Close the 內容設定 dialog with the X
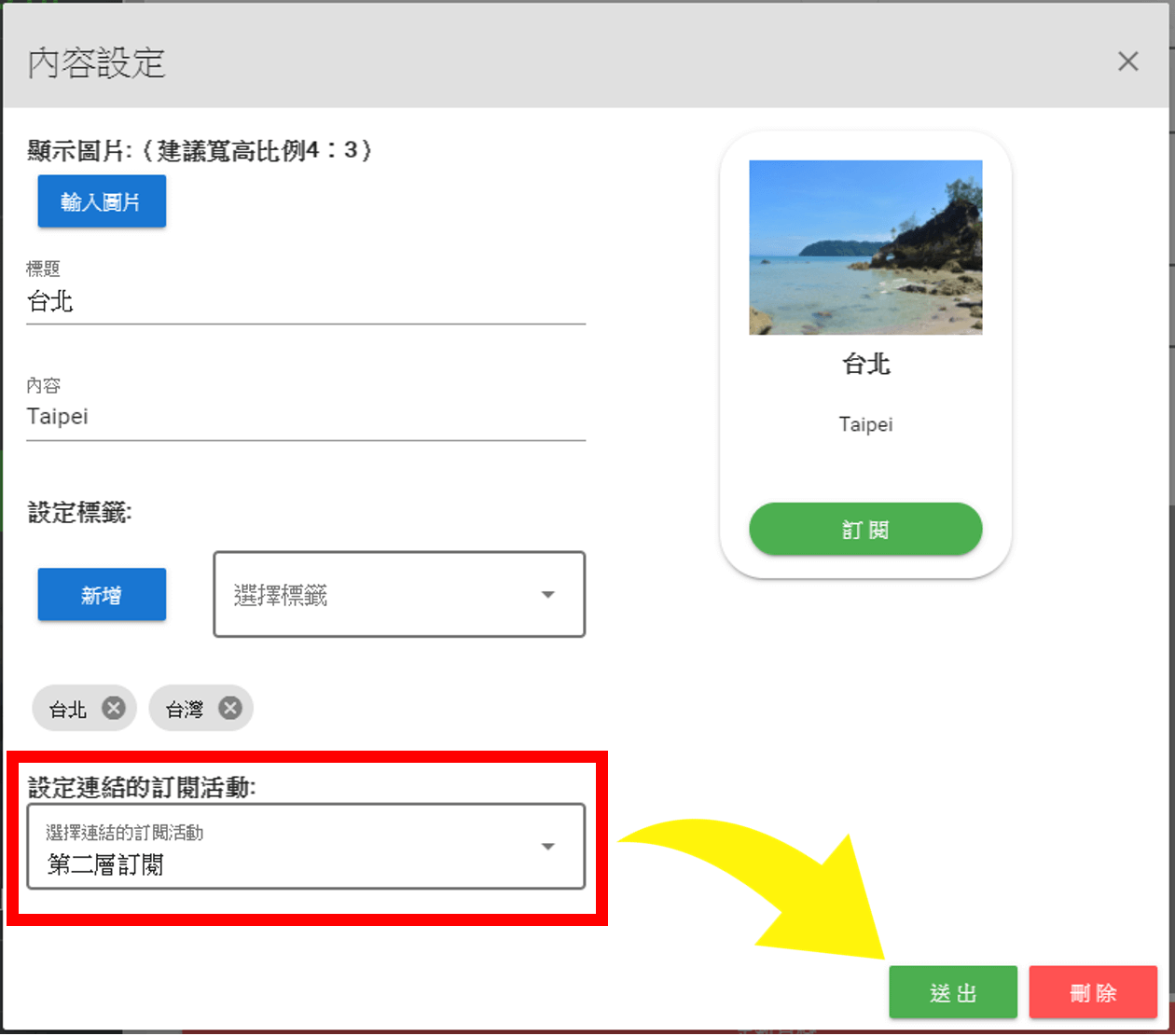This screenshot has height=1036, width=1175. [x=1128, y=62]
